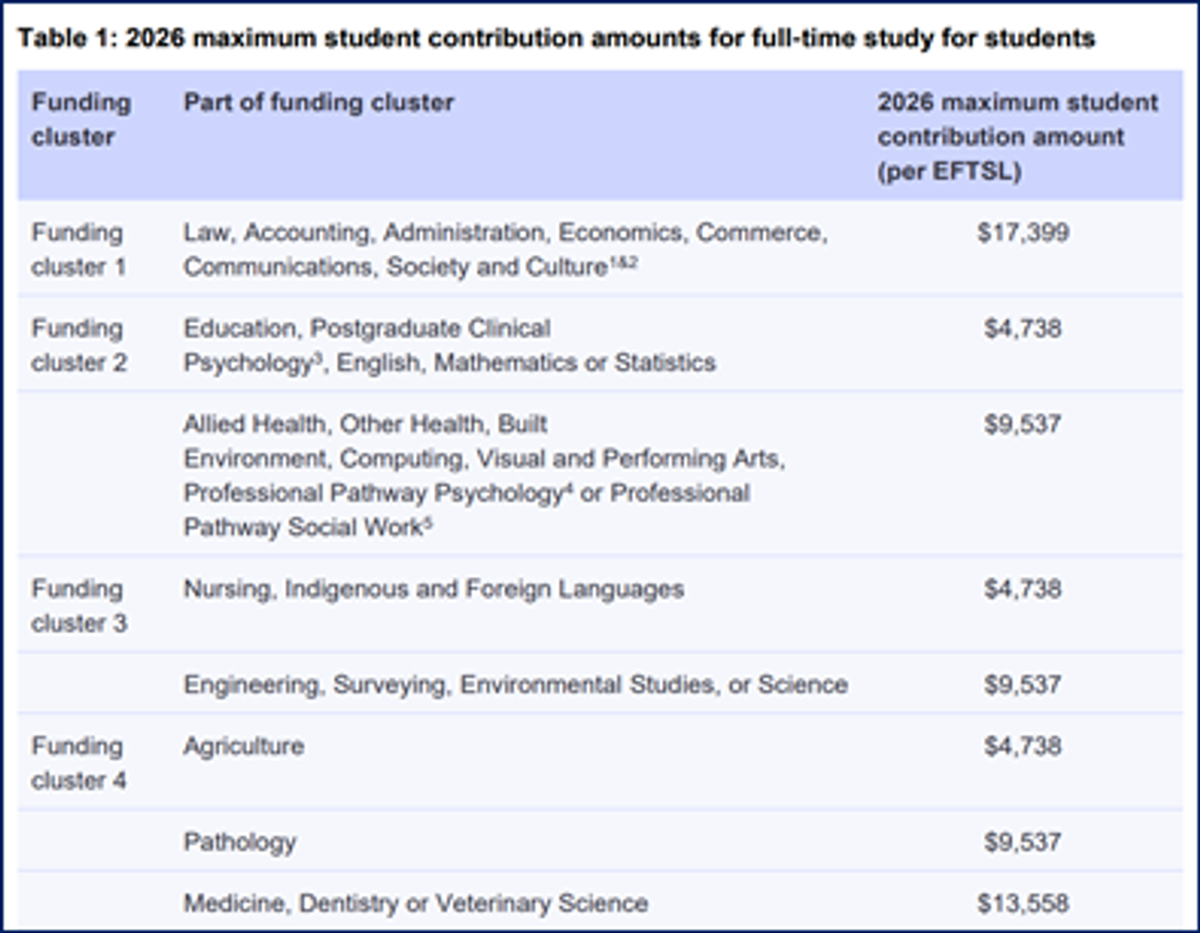Click the $9,537 amount in the Pathology row

tap(1023, 842)
